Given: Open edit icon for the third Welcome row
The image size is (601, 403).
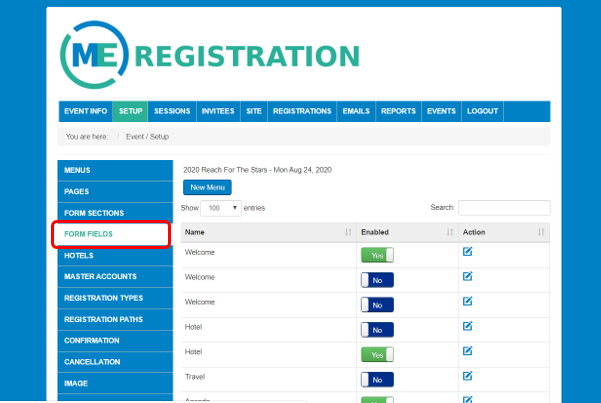Looking at the screenshot, I should pos(468,302).
